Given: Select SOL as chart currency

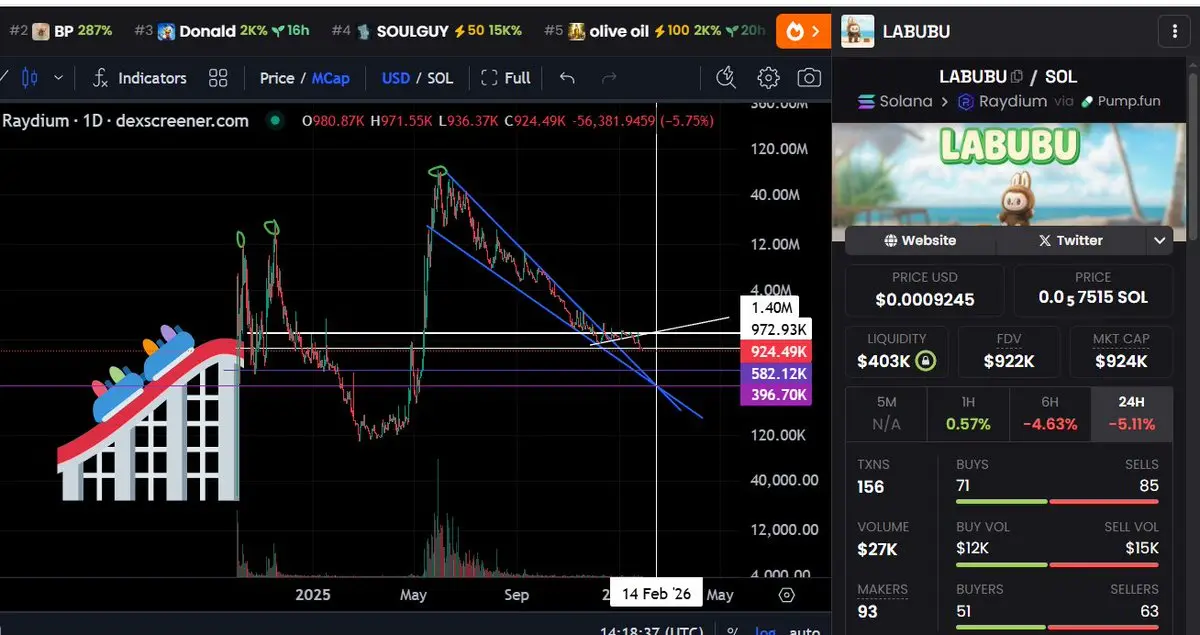Looking at the screenshot, I should click(440, 77).
